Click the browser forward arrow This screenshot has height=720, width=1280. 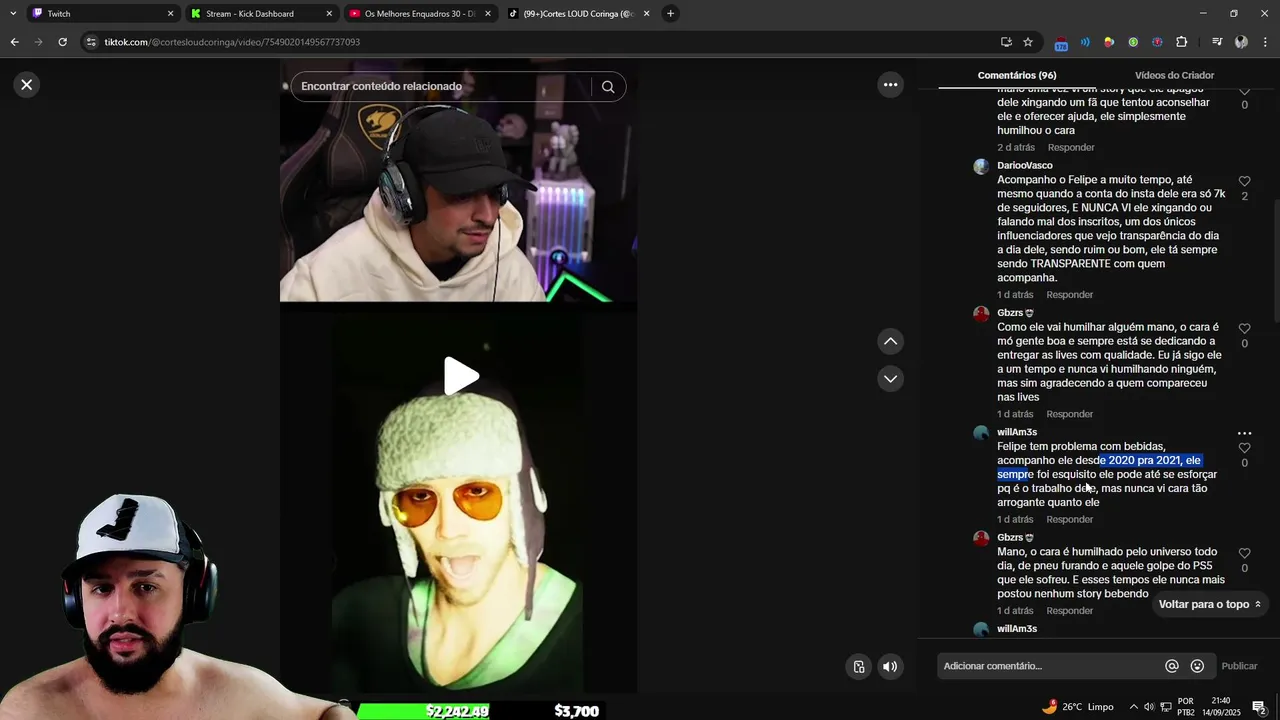pos(38,42)
